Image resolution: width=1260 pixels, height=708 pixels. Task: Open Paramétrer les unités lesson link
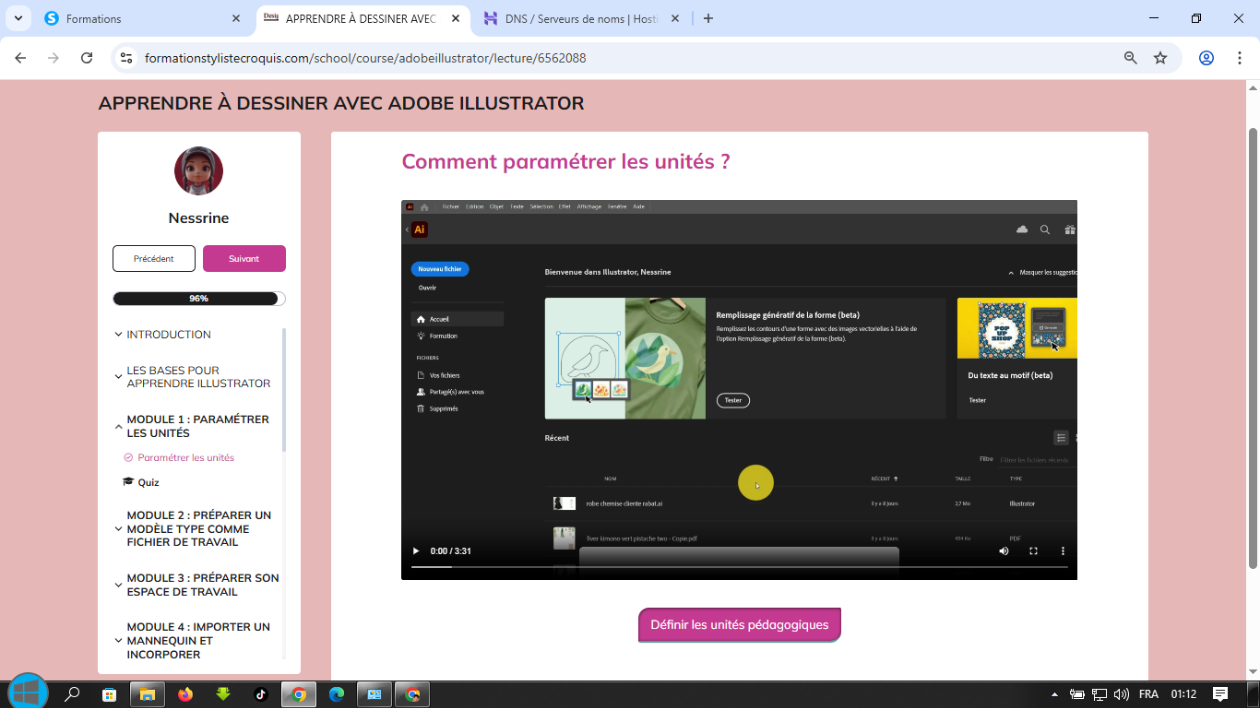[186, 458]
